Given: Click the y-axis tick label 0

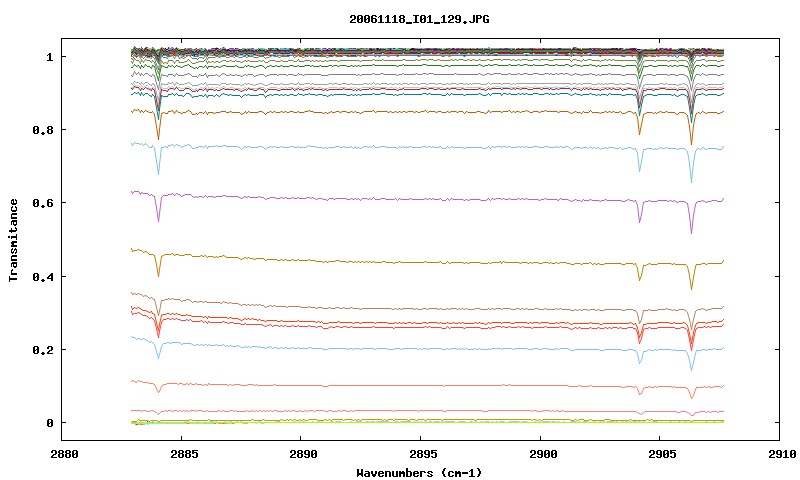Looking at the screenshot, I should tap(49, 423).
